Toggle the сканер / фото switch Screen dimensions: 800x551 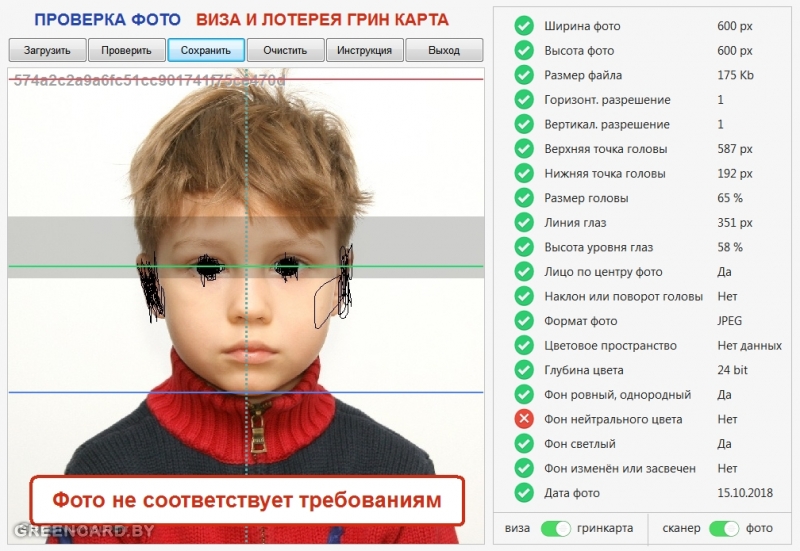(723, 529)
